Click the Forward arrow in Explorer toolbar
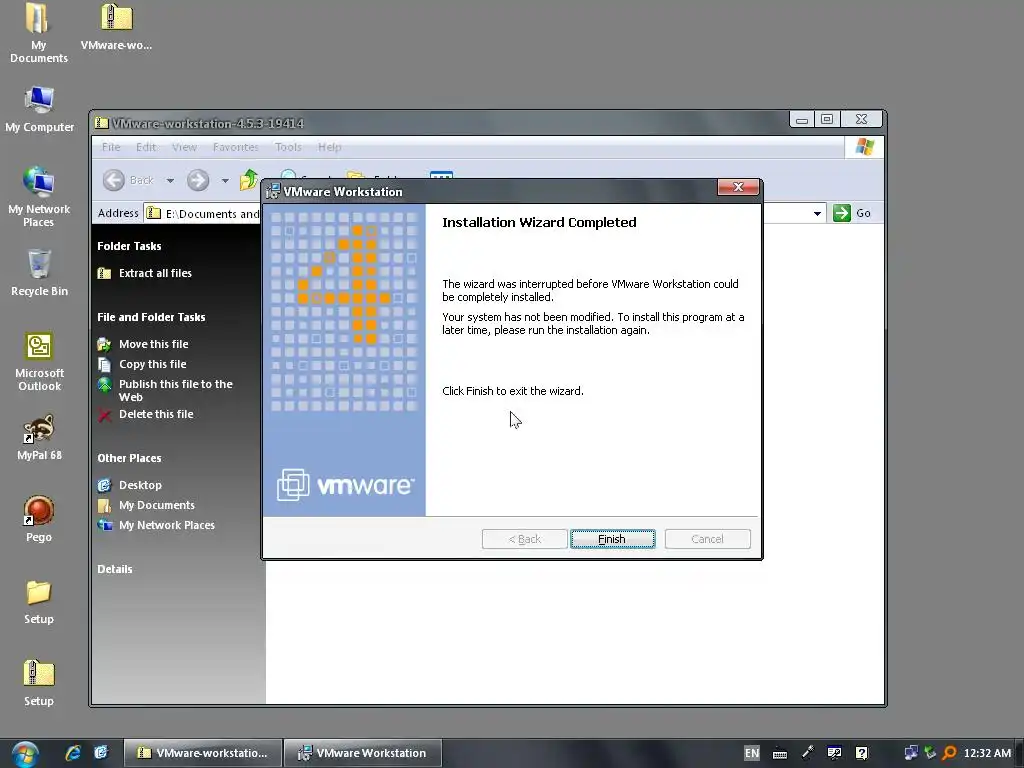1024x768 pixels. coord(198,180)
